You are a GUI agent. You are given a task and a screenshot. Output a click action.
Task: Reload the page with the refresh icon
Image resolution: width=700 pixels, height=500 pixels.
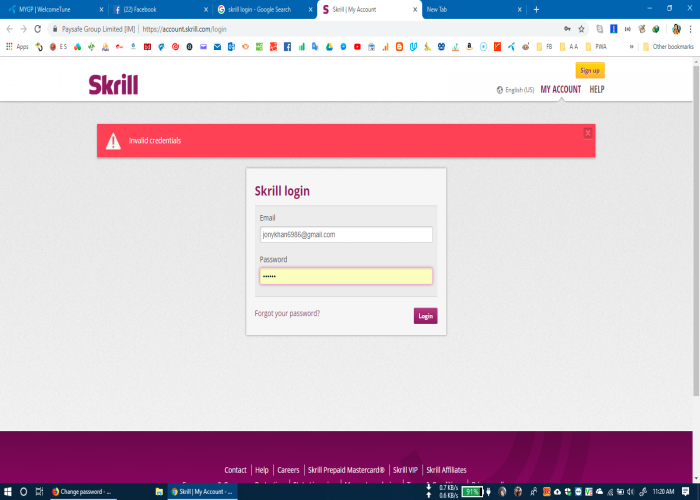[x=38, y=29]
